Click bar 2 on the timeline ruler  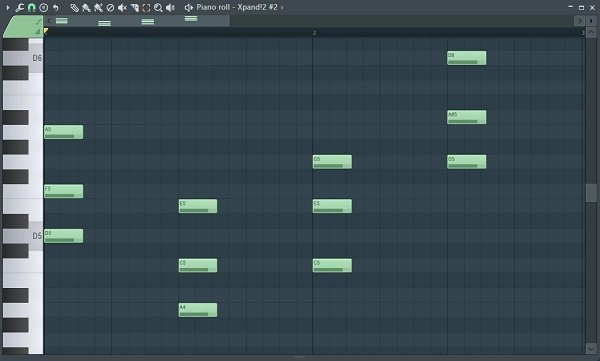click(315, 33)
